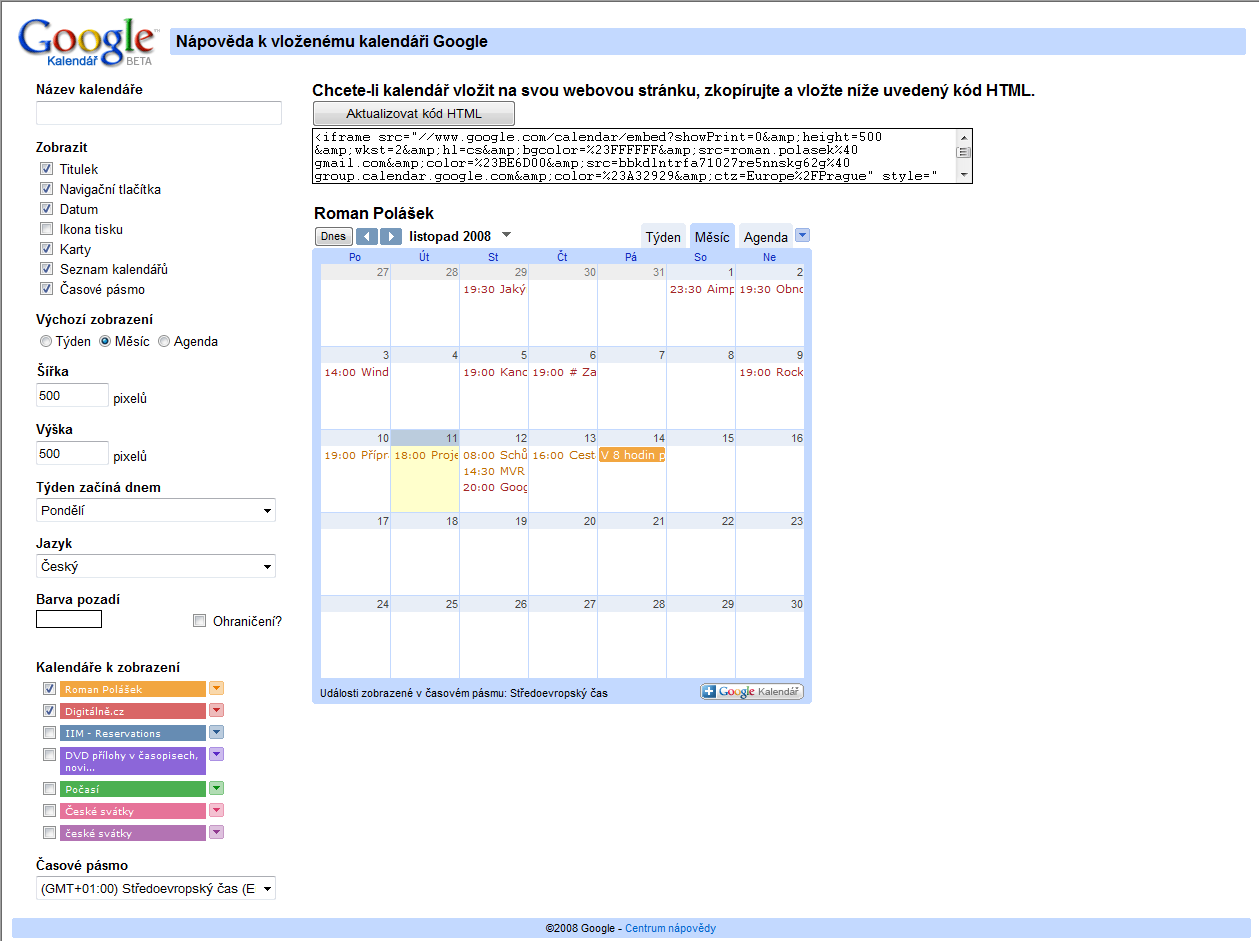Check the IIM - Reservations calendar checkbox

pyautogui.click(x=49, y=733)
